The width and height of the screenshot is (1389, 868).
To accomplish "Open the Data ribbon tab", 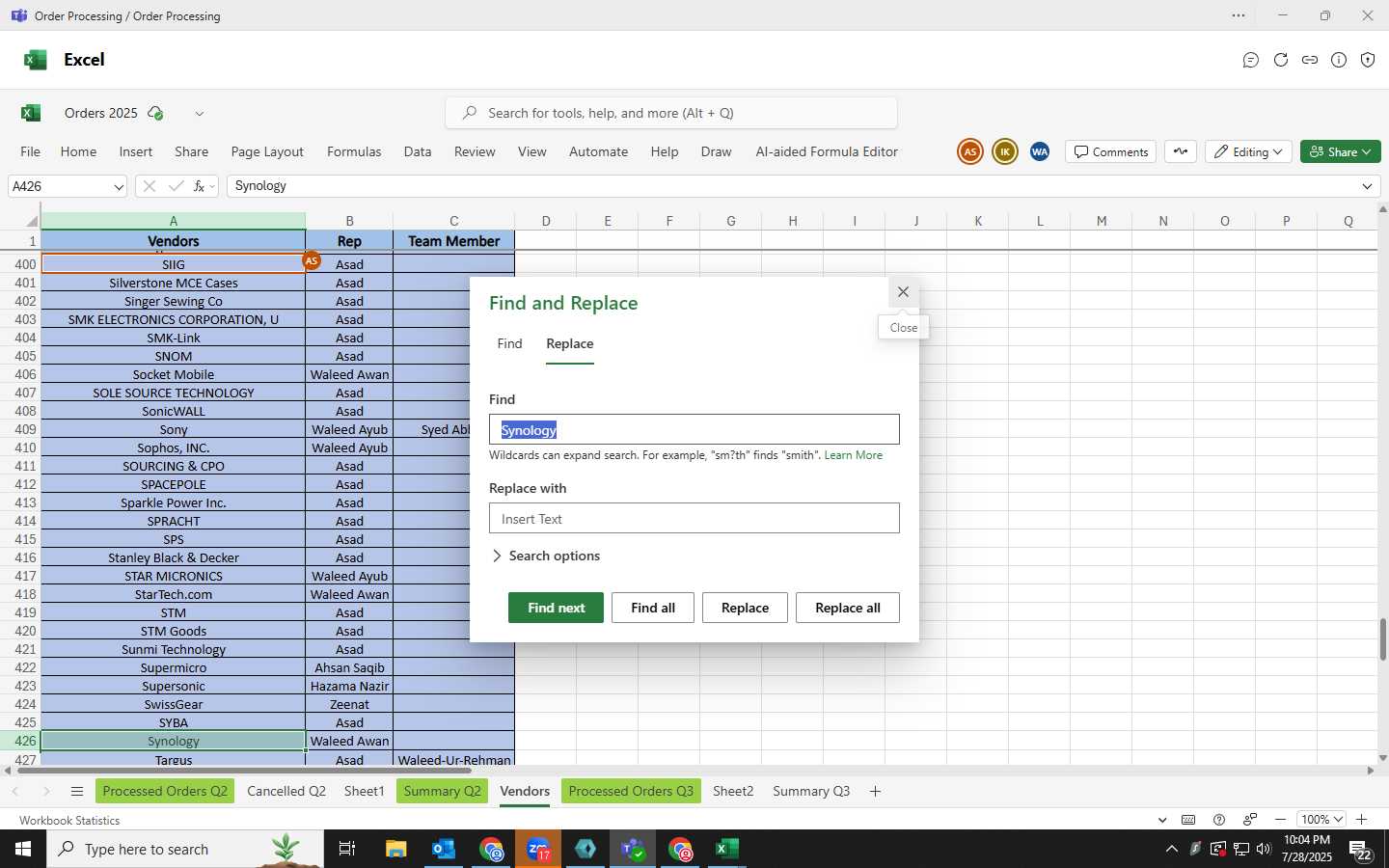I will point(418,151).
